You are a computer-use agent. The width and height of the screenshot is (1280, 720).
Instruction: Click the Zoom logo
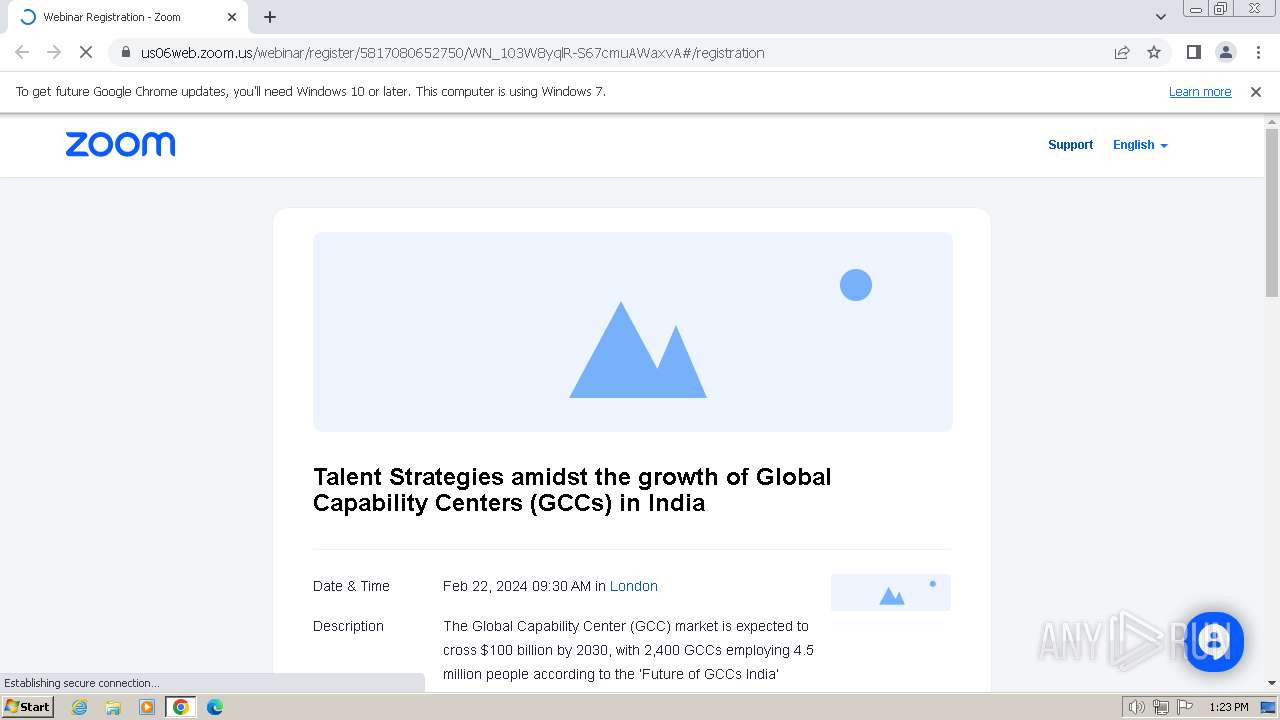(120, 145)
